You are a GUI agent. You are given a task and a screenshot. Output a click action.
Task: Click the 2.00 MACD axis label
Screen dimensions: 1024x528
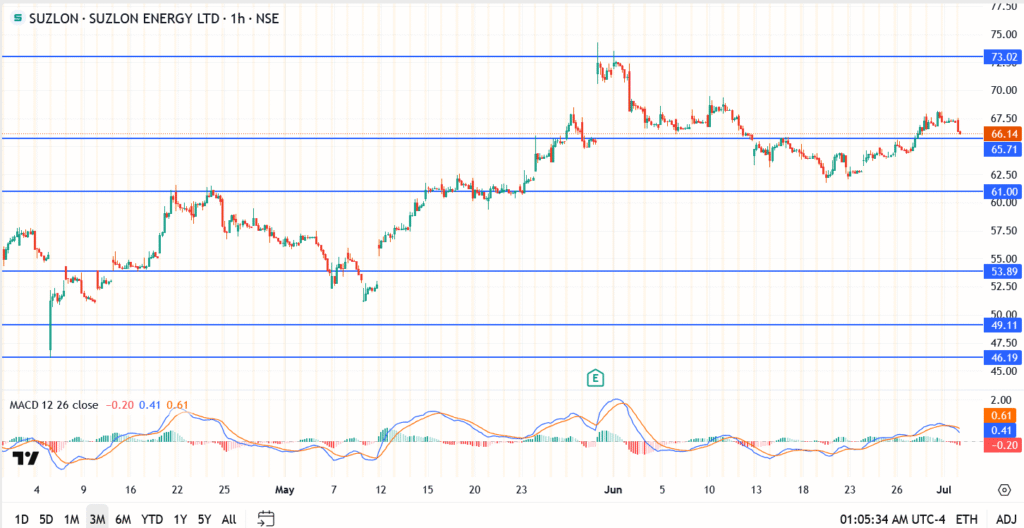pos(1003,400)
